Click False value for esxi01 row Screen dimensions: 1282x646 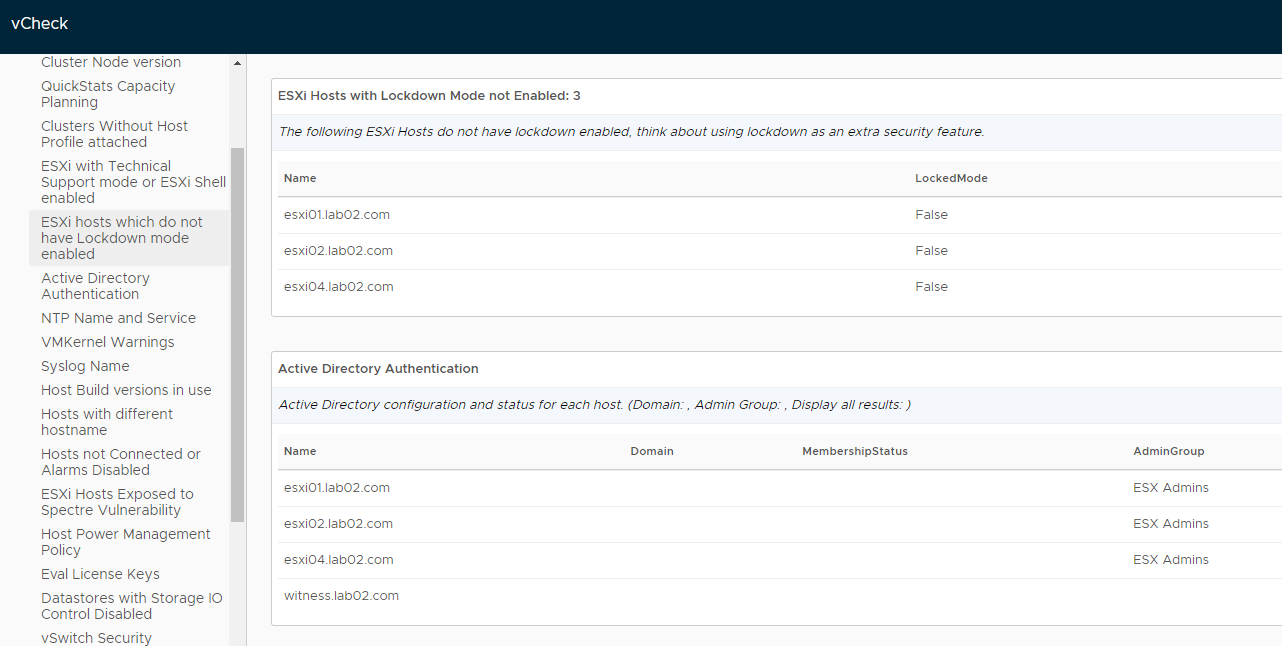[931, 215]
